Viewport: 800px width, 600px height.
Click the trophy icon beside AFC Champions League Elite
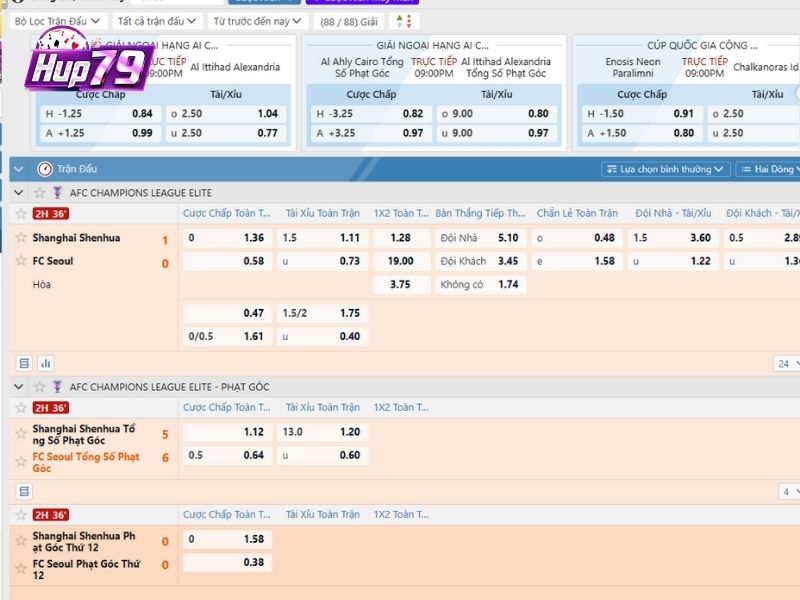point(57,192)
